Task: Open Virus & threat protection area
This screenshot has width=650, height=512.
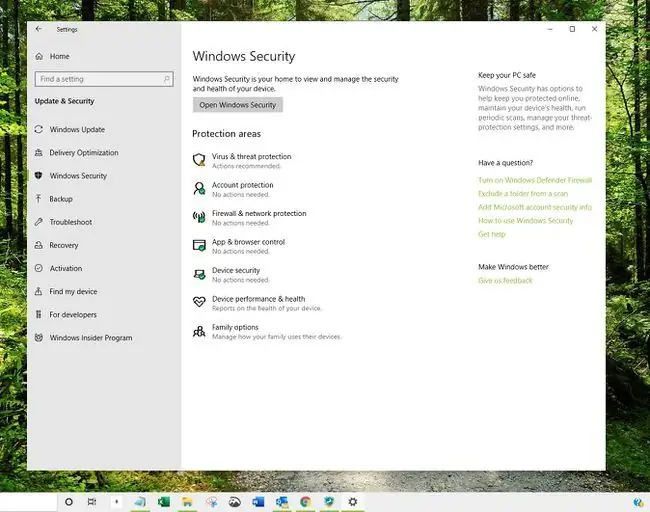Action: tap(242, 161)
